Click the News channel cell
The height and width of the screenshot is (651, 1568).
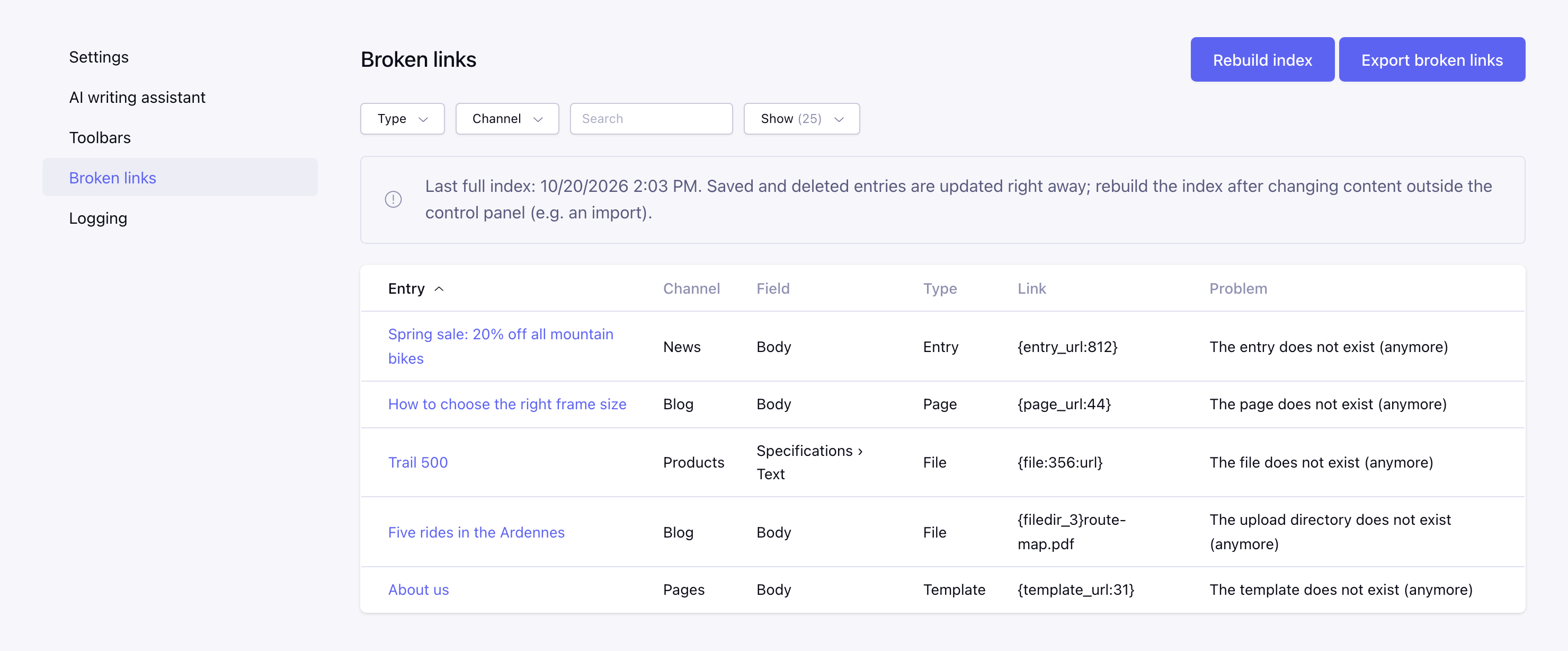(x=682, y=347)
